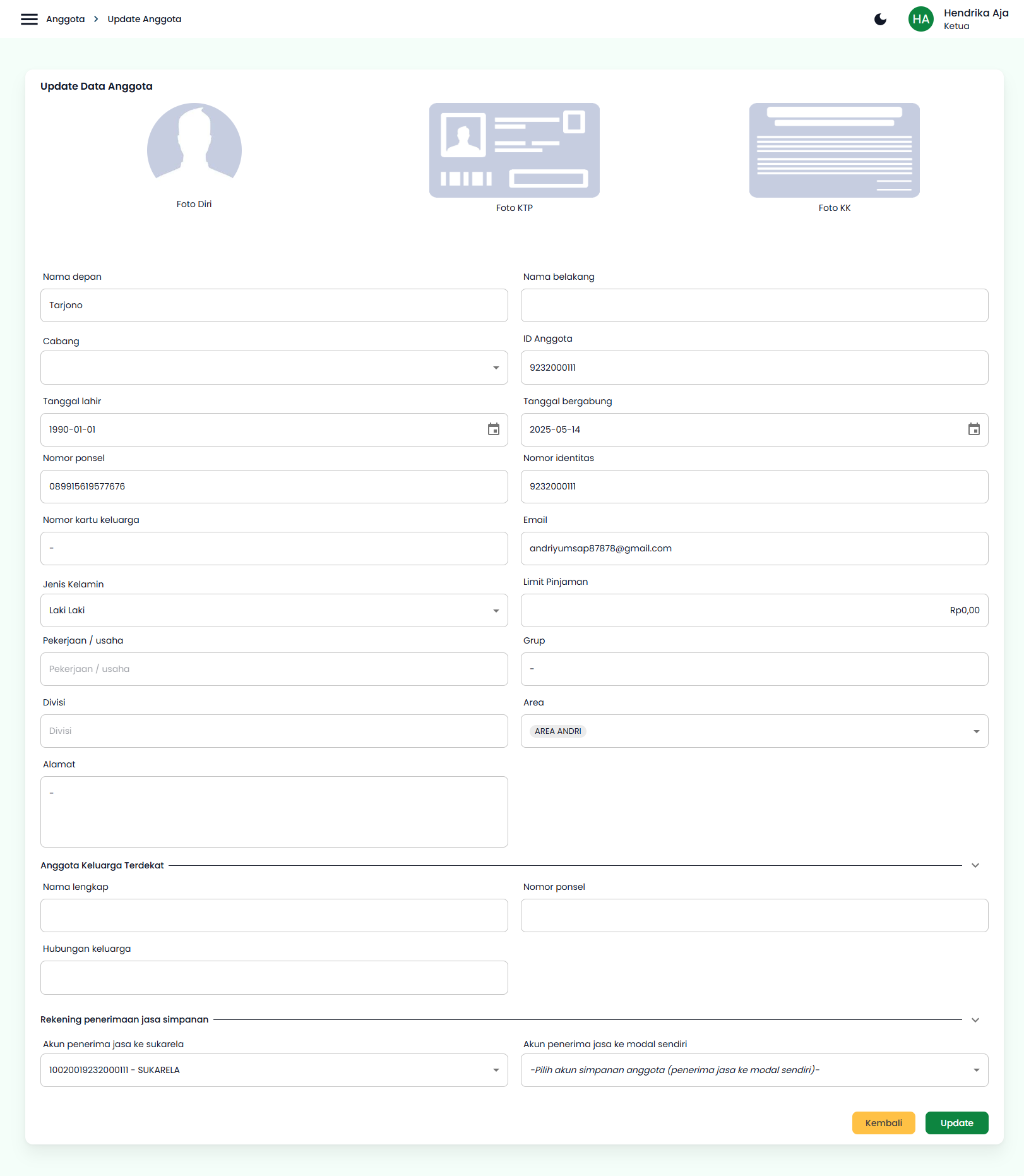The width and height of the screenshot is (1024, 1176).
Task: Open the hamburger navigation menu
Action: coord(29,19)
